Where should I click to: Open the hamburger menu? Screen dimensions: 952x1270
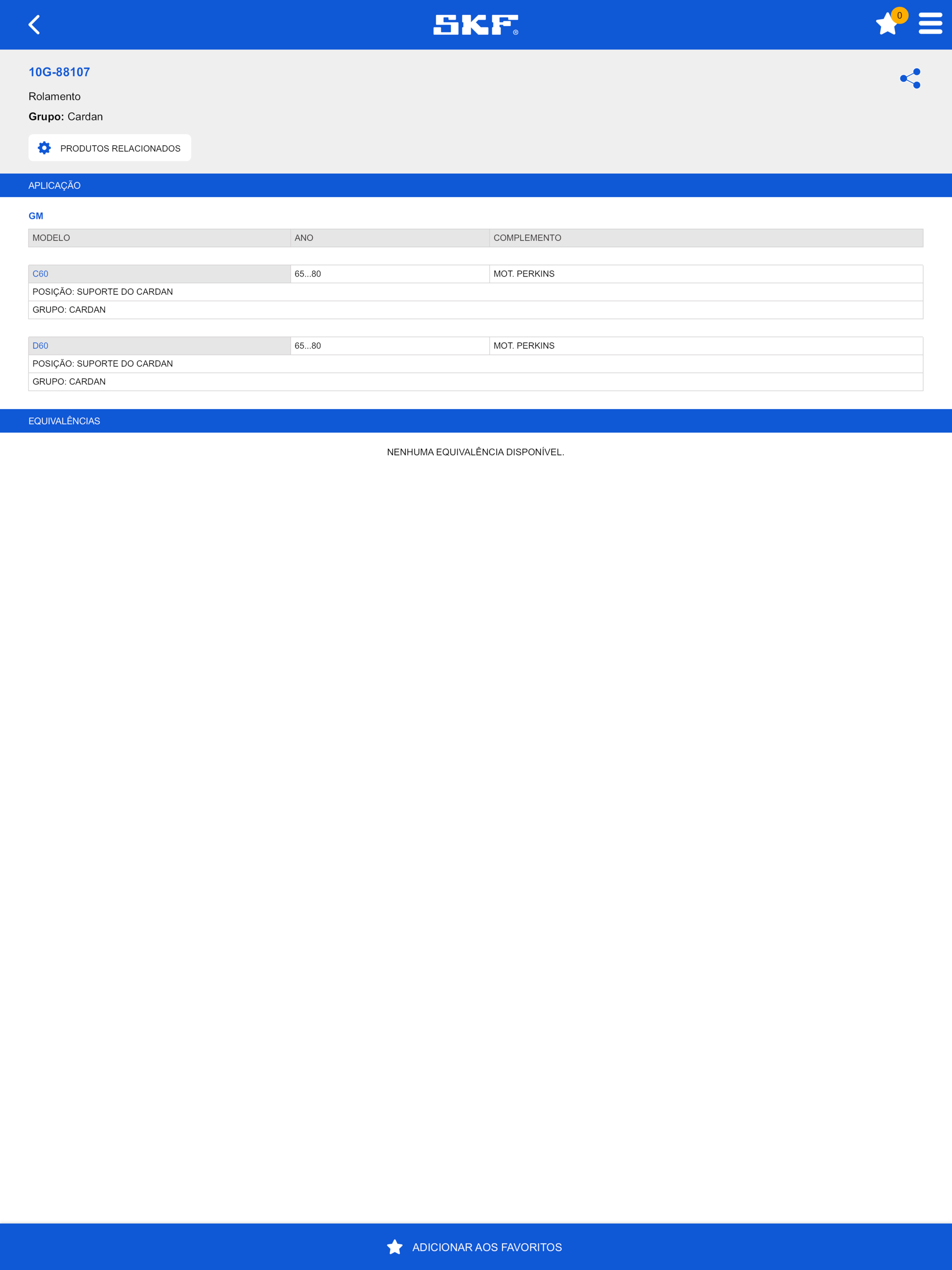click(x=930, y=25)
